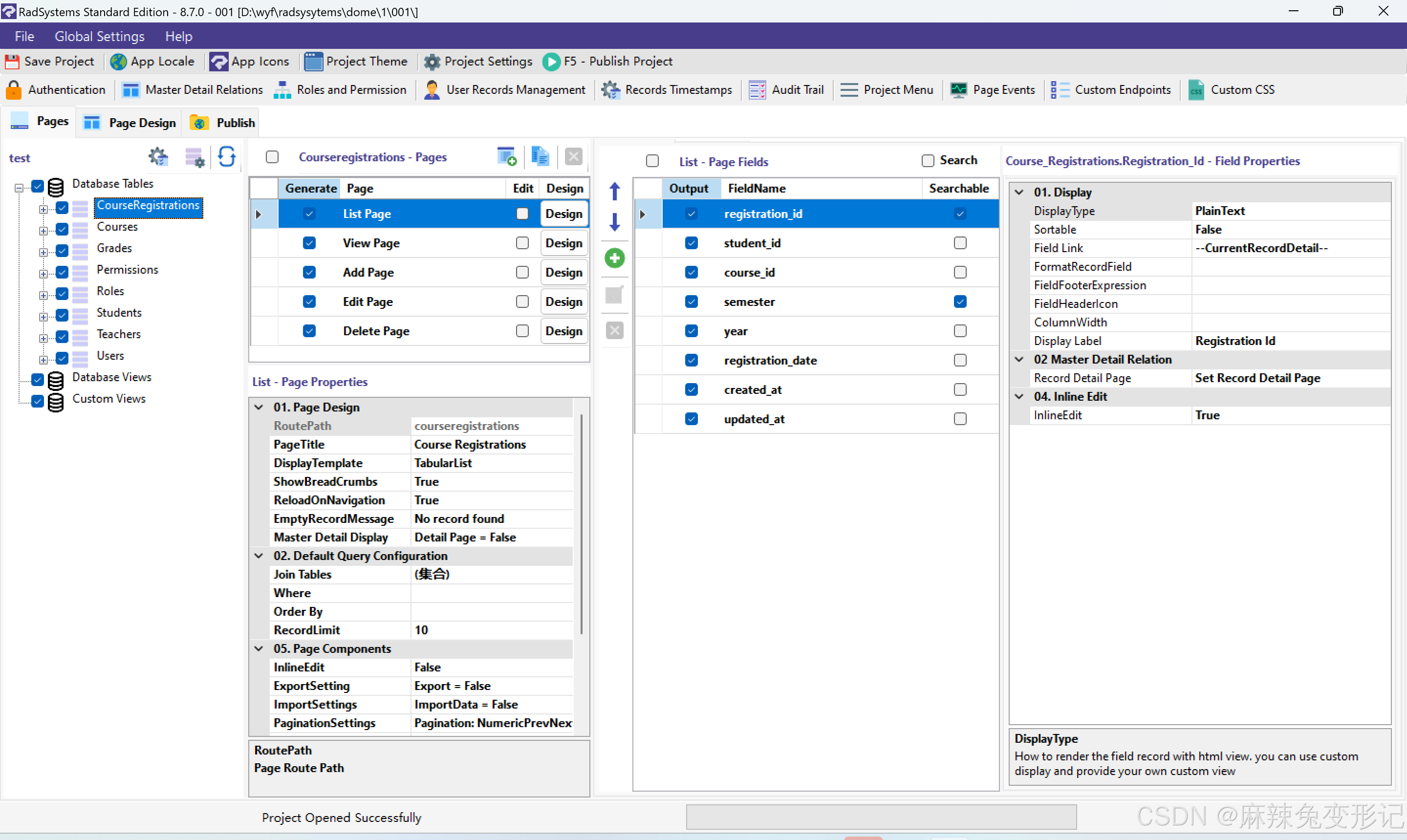
Task: Uncheck Output checkbox for semester field
Action: [x=691, y=302]
